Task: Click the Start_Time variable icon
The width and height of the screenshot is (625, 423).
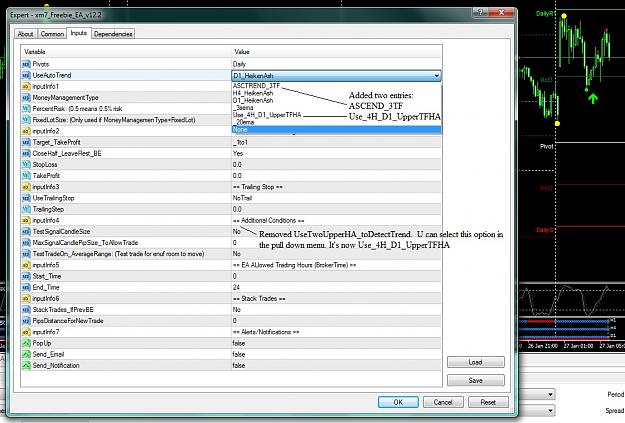Action: [x=26, y=276]
